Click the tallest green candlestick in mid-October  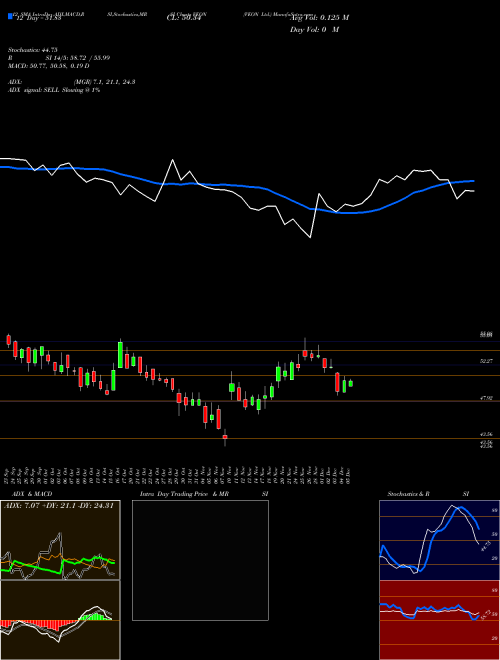pyautogui.click(x=120, y=354)
